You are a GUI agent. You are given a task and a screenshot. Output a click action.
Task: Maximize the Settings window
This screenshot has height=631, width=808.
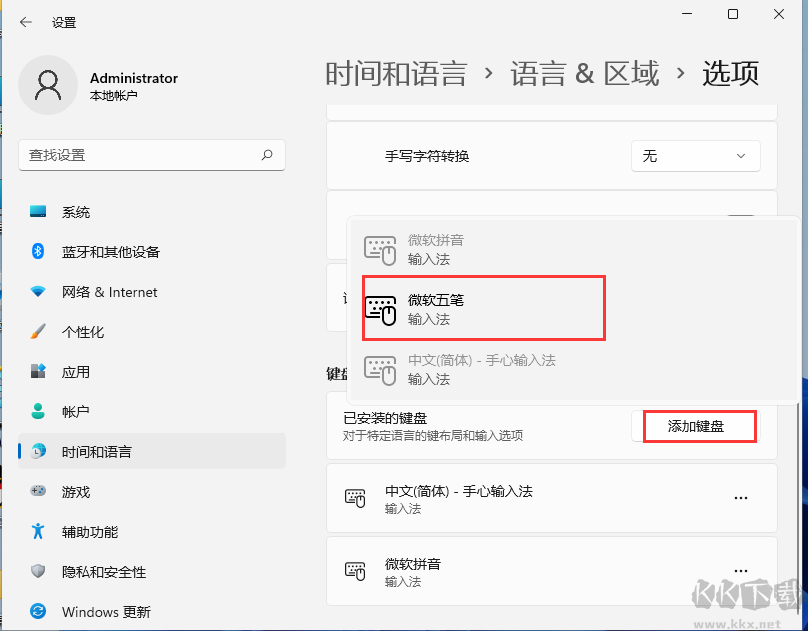[x=733, y=14]
